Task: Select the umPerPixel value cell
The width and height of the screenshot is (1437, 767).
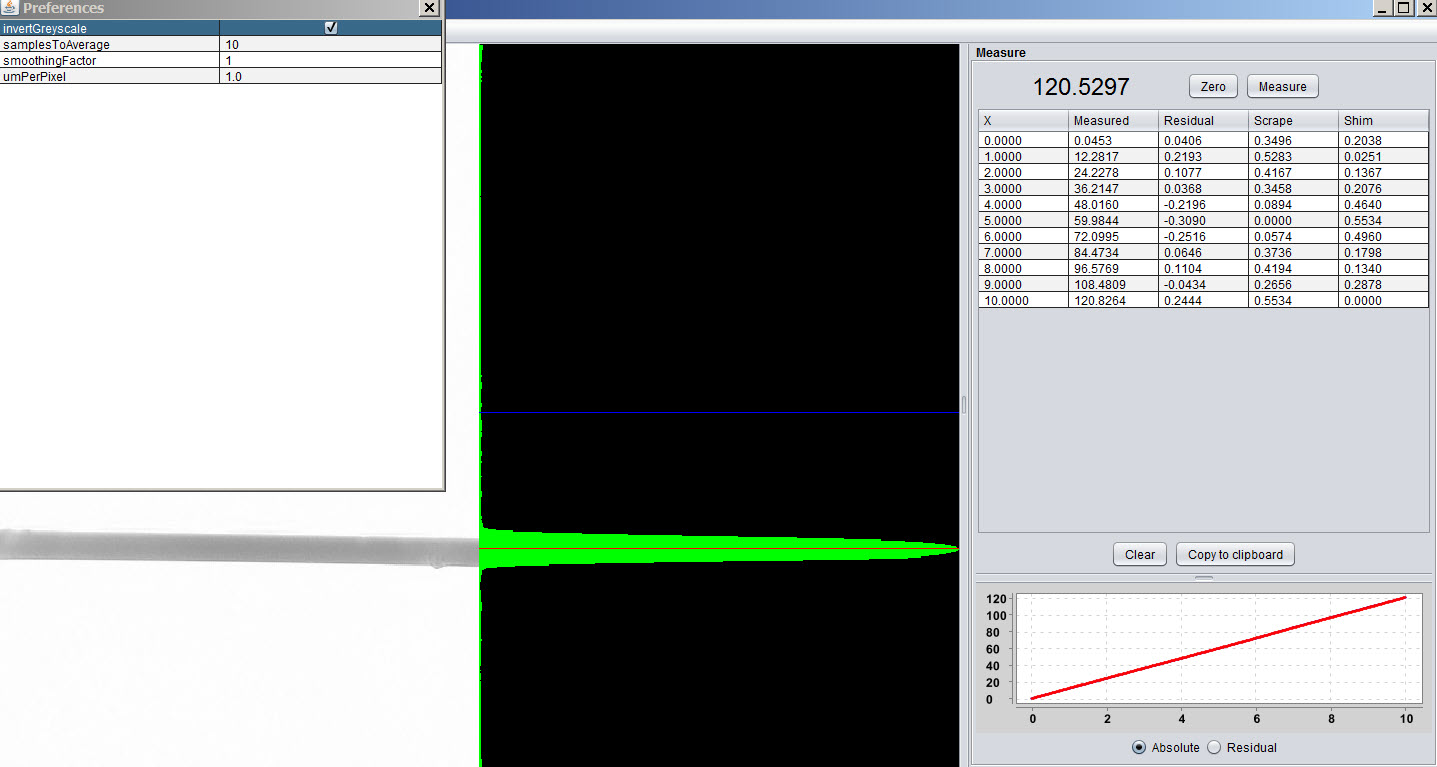Action: tap(330, 76)
